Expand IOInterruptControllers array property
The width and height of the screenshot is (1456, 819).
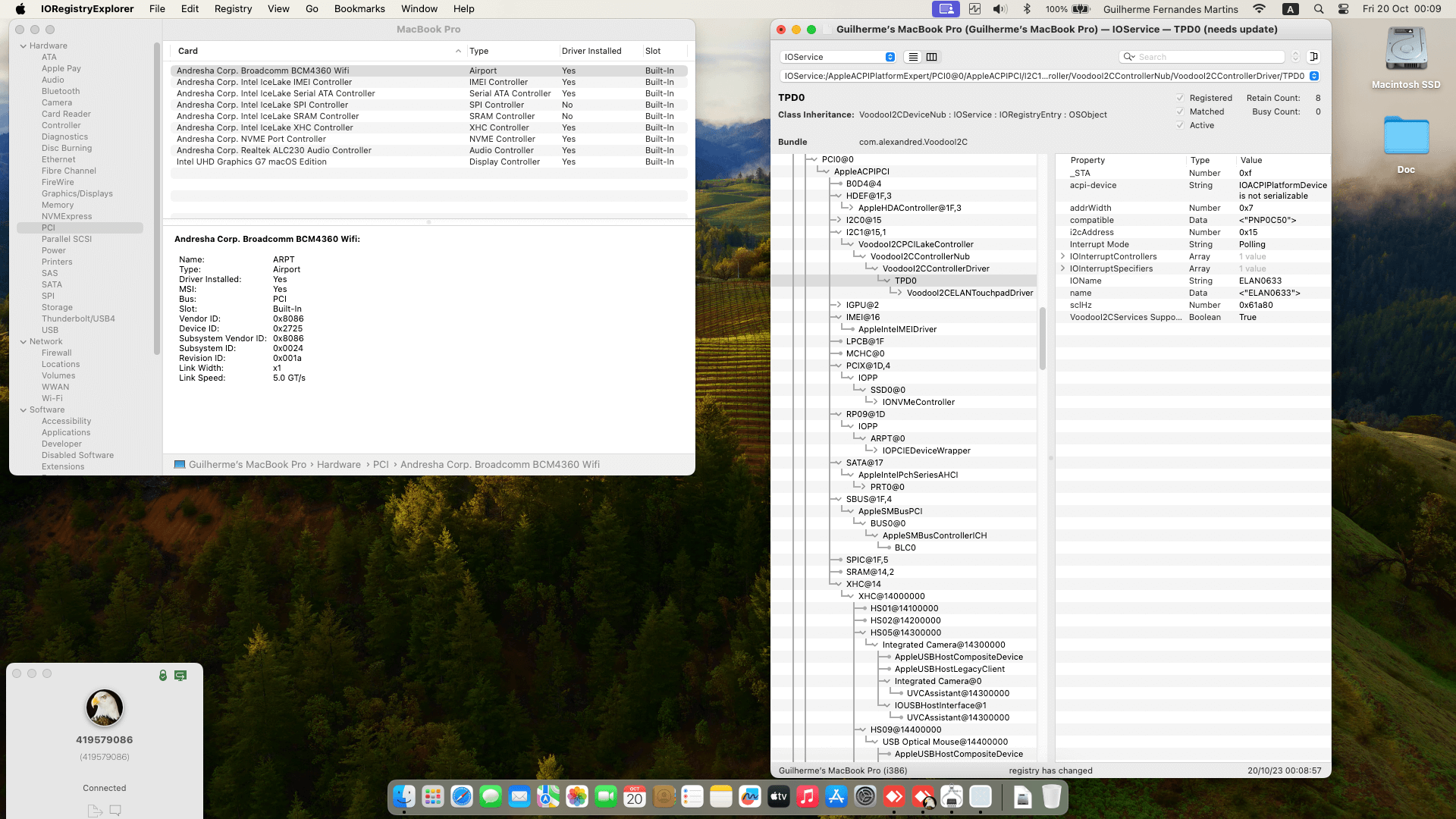pyautogui.click(x=1062, y=256)
